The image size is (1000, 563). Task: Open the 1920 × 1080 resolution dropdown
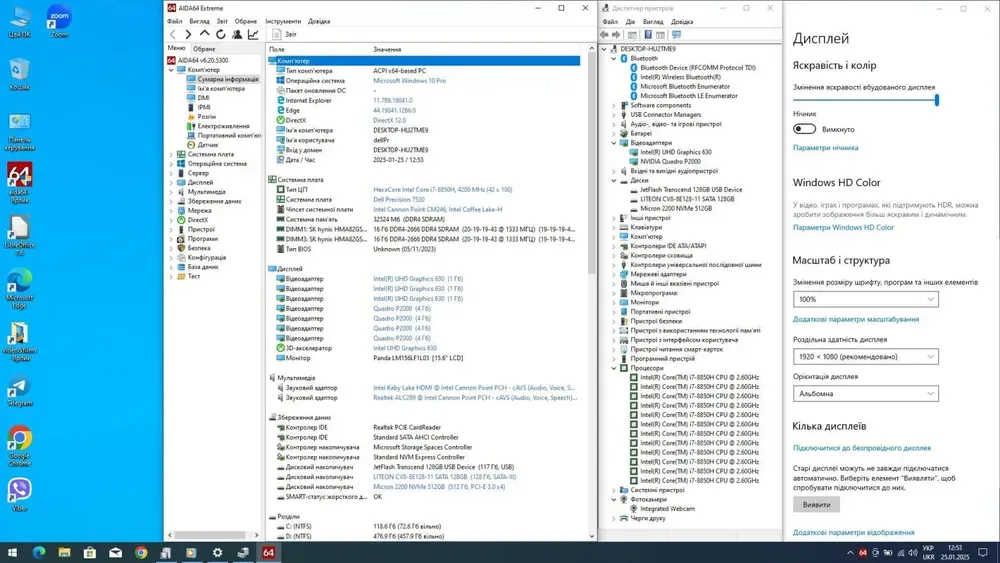tap(866, 356)
